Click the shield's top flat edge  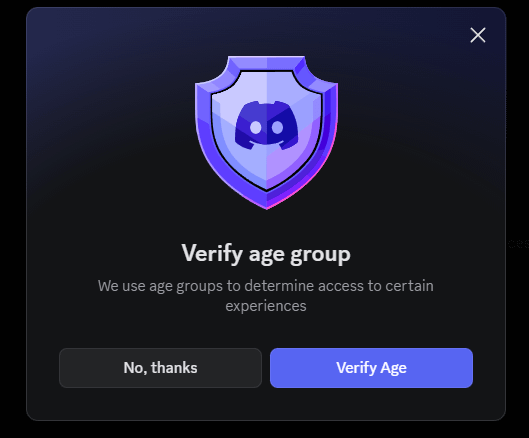pos(267,60)
